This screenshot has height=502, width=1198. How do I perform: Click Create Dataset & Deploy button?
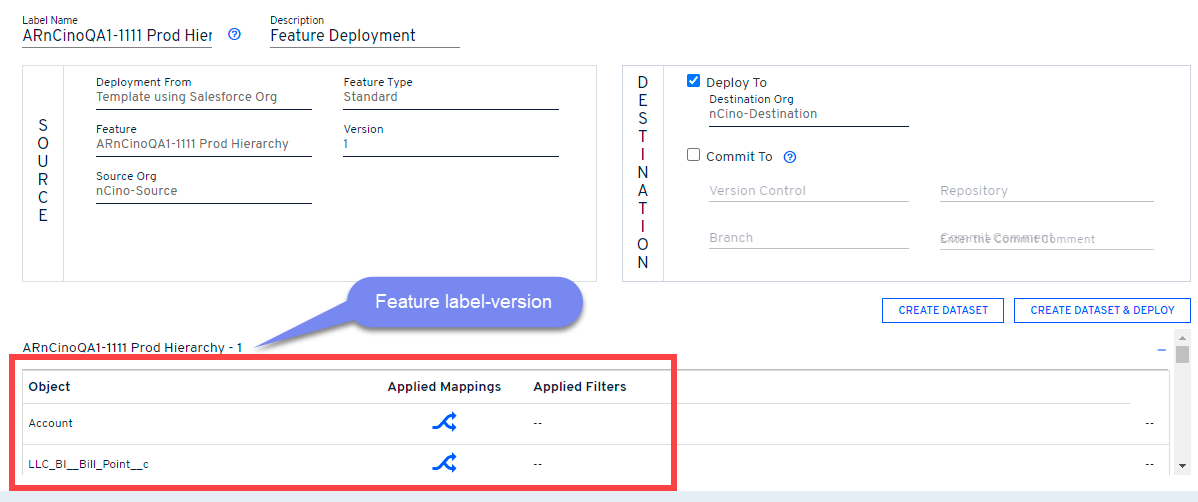[x=1102, y=310]
